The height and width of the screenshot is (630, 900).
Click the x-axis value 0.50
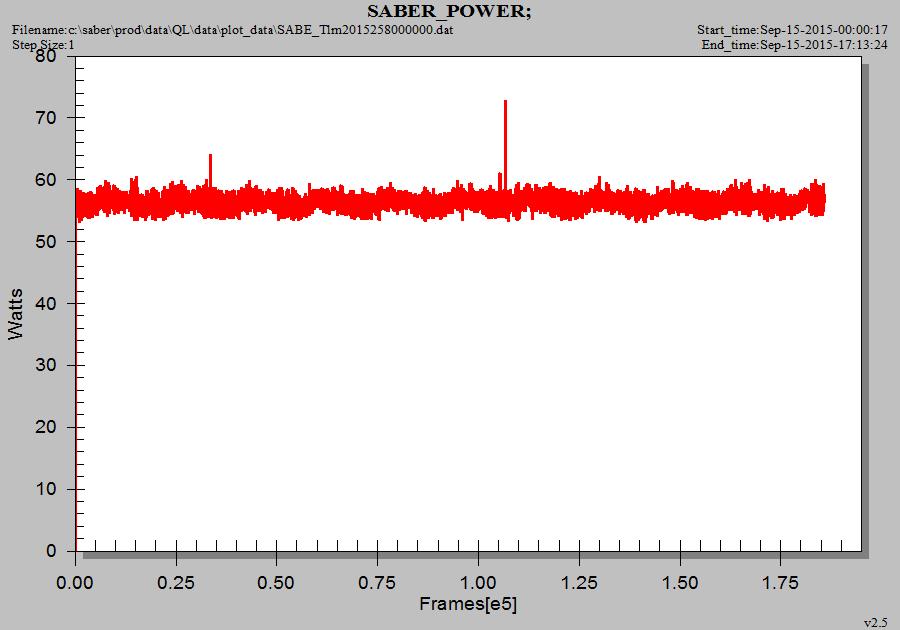click(x=276, y=583)
